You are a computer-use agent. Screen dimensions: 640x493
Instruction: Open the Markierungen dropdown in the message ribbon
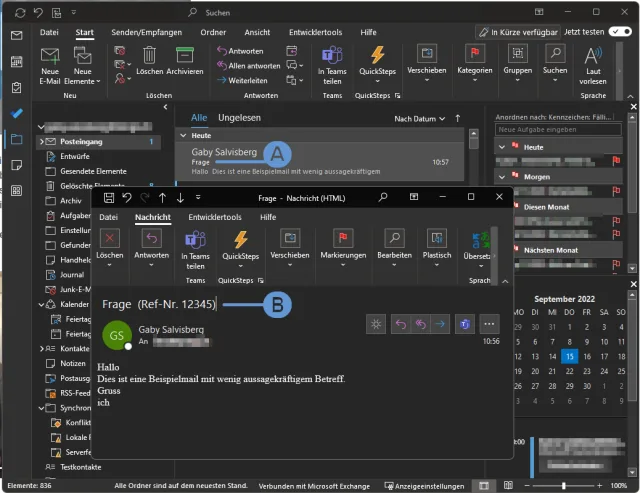tap(343, 255)
